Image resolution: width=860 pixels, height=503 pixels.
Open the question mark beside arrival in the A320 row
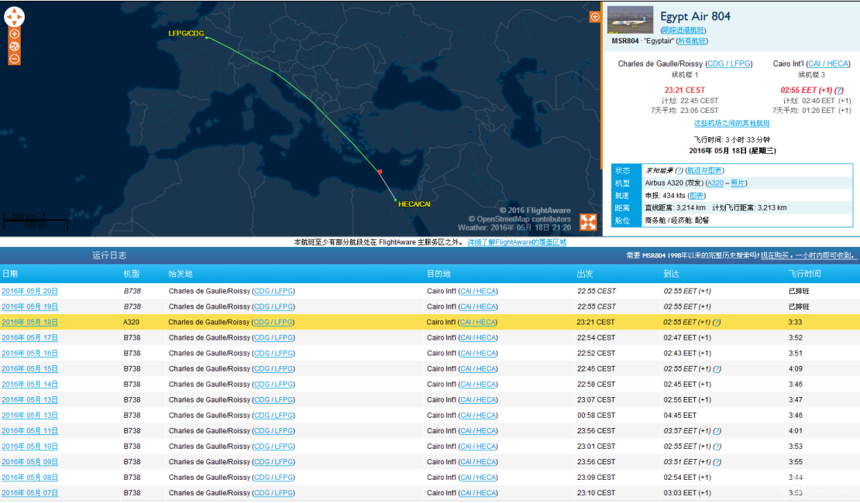tap(717, 323)
